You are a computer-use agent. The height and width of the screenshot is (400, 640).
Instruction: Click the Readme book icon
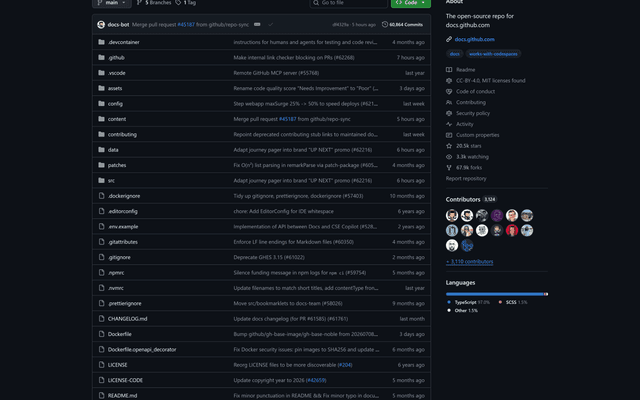449,70
